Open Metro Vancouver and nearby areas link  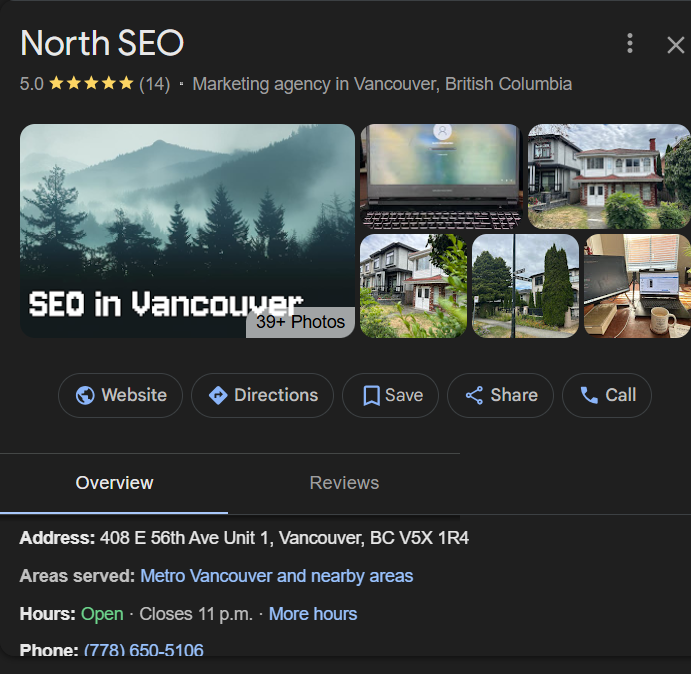tap(276, 576)
